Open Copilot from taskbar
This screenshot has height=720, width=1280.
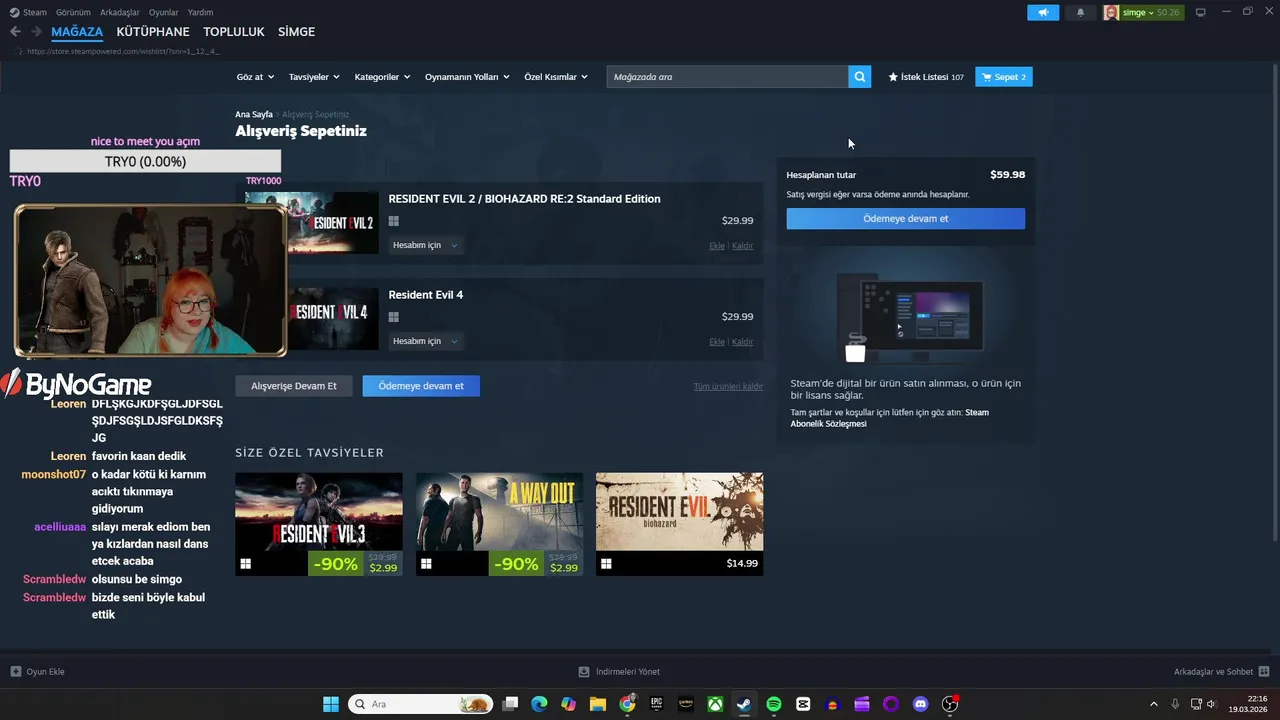pos(569,704)
